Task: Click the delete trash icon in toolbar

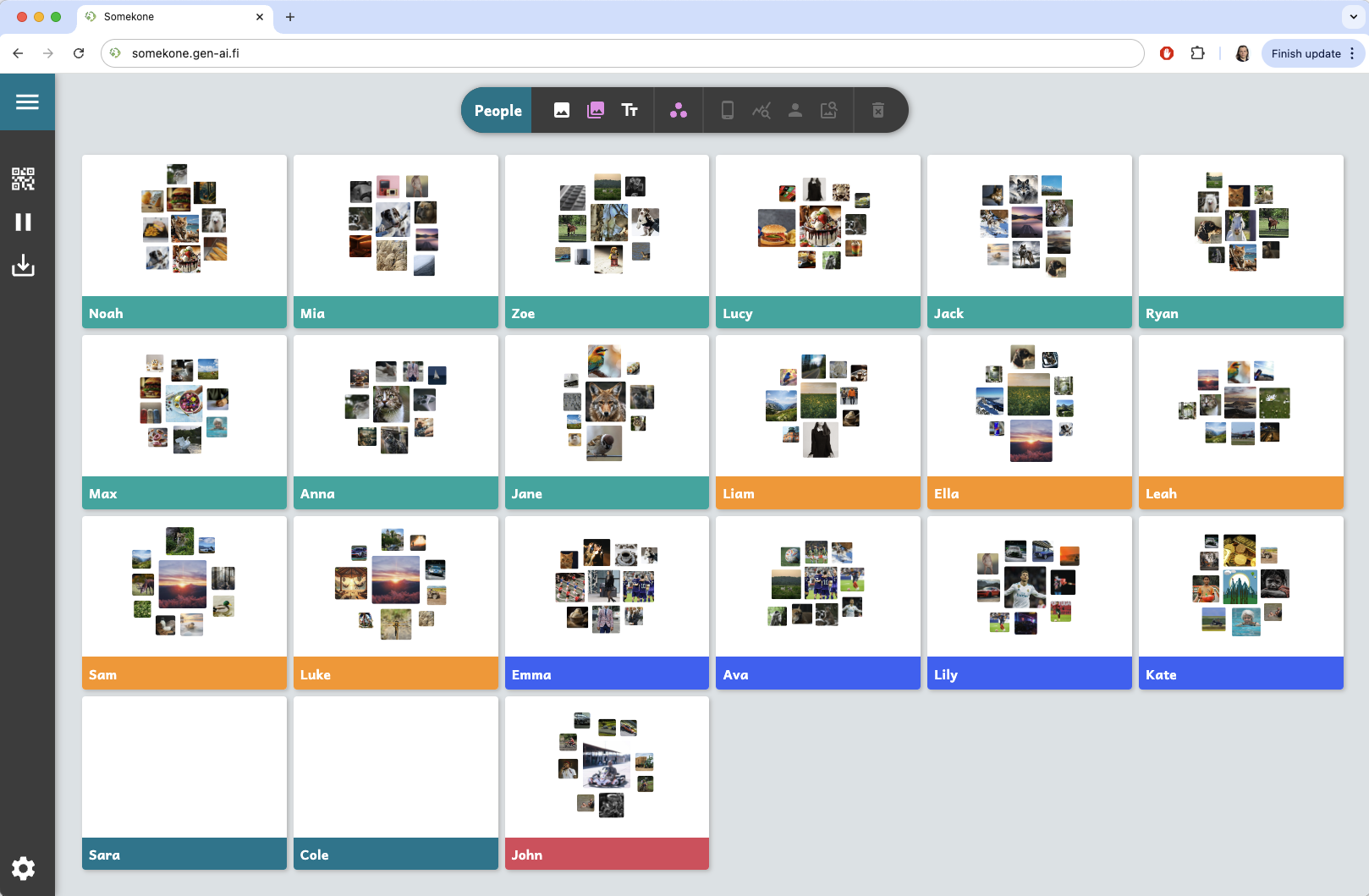Action: tap(878, 110)
